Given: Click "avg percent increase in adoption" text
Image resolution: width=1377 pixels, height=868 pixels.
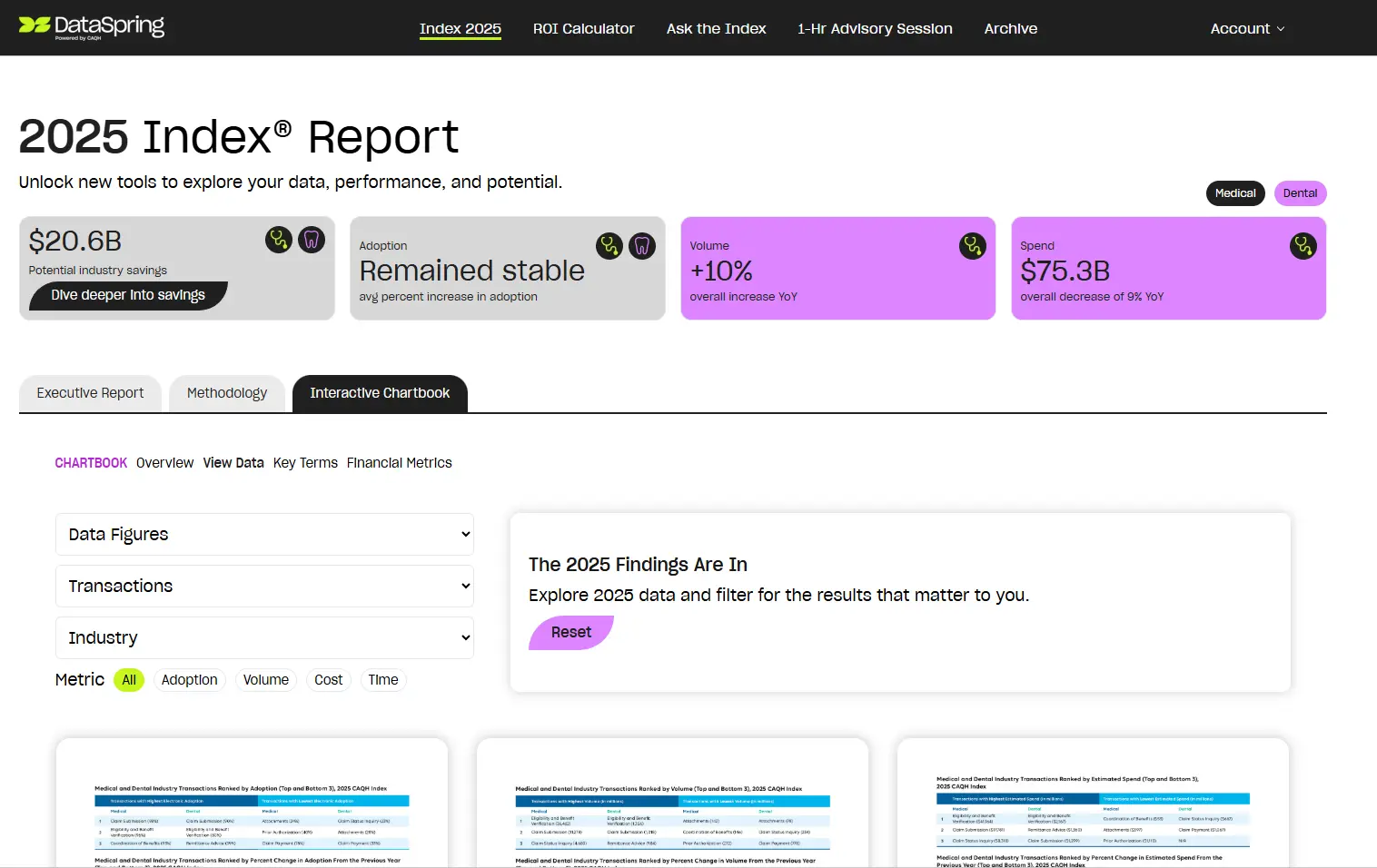Looking at the screenshot, I should point(449,297).
